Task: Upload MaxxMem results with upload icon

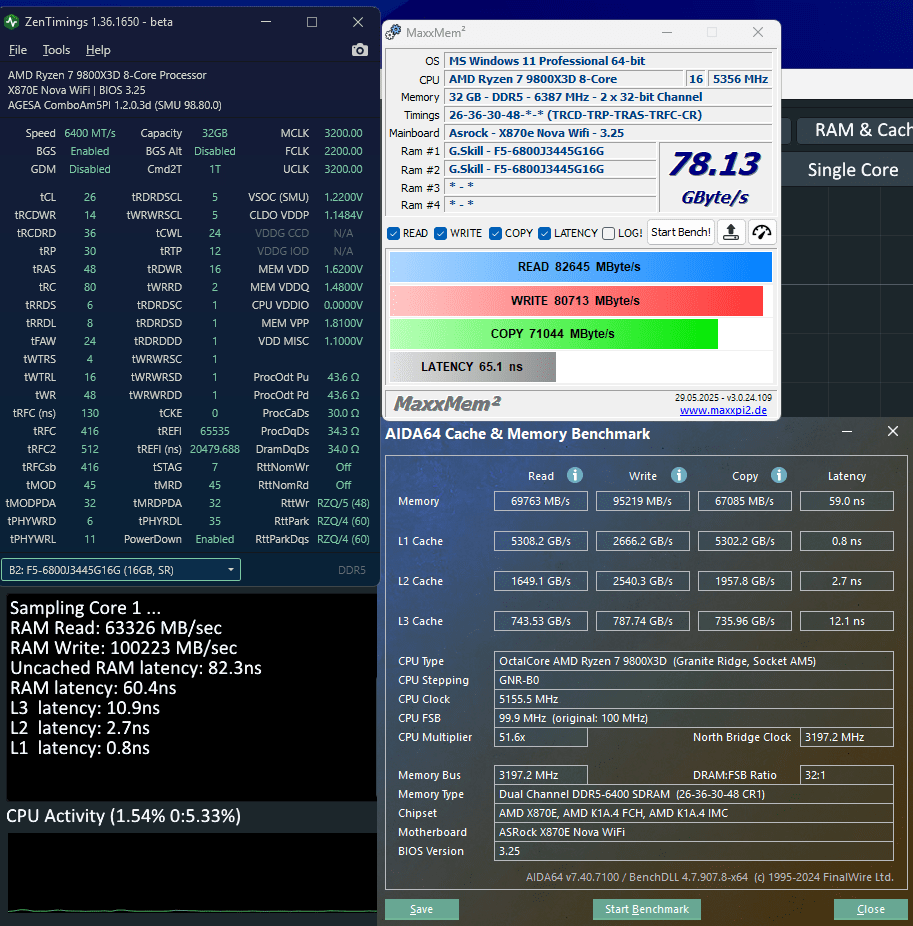Action: [731, 232]
